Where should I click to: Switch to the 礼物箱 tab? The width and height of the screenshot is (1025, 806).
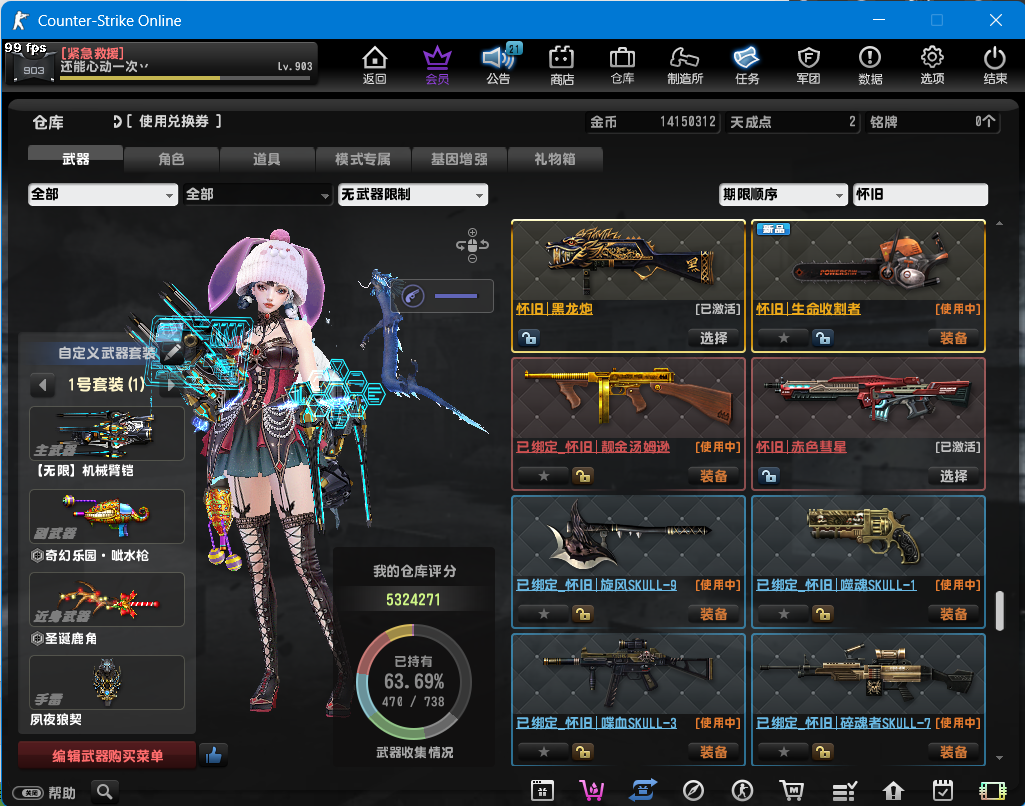[x=554, y=159]
